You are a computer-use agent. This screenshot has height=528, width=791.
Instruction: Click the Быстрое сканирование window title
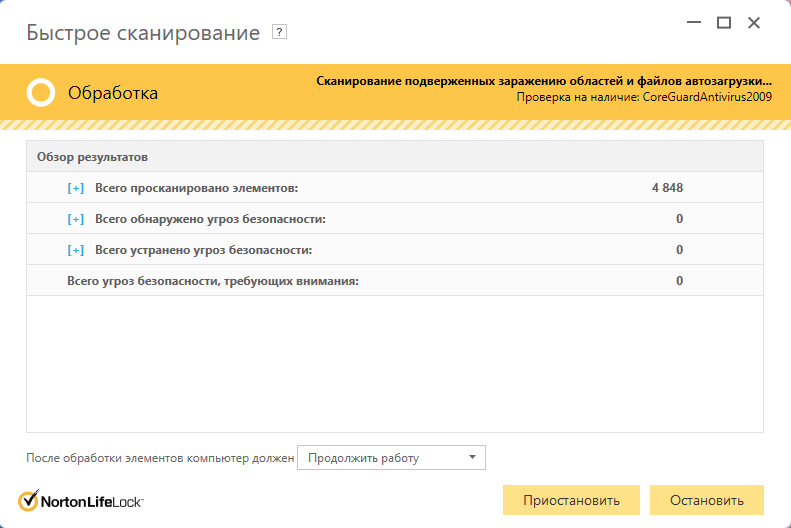tap(142, 32)
